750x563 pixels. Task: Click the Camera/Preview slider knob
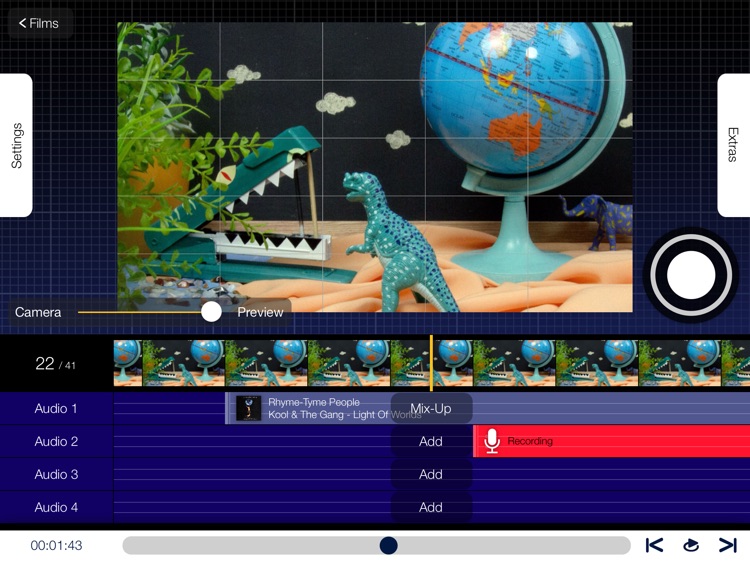[x=211, y=312]
